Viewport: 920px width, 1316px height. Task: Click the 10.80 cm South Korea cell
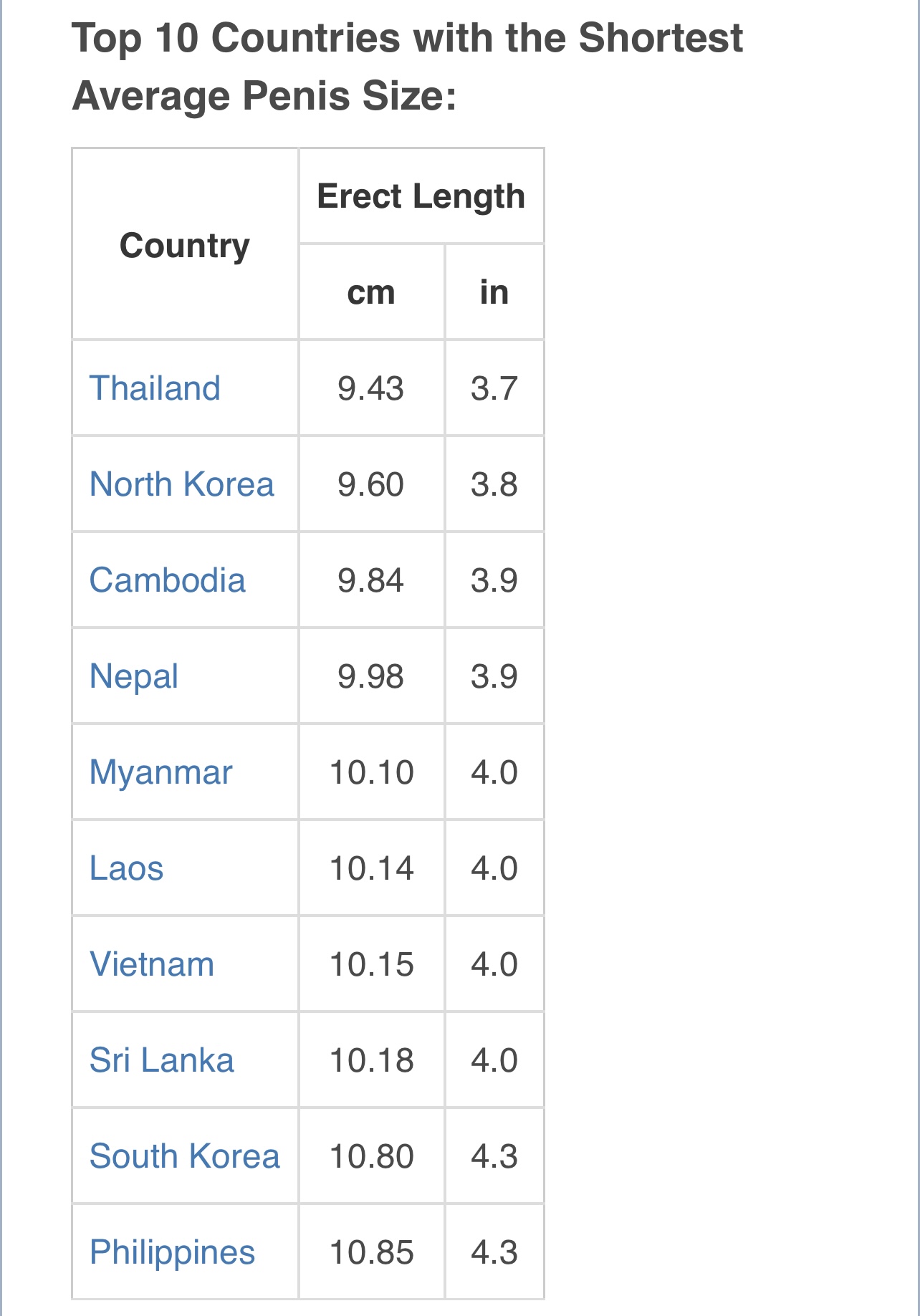(371, 1156)
